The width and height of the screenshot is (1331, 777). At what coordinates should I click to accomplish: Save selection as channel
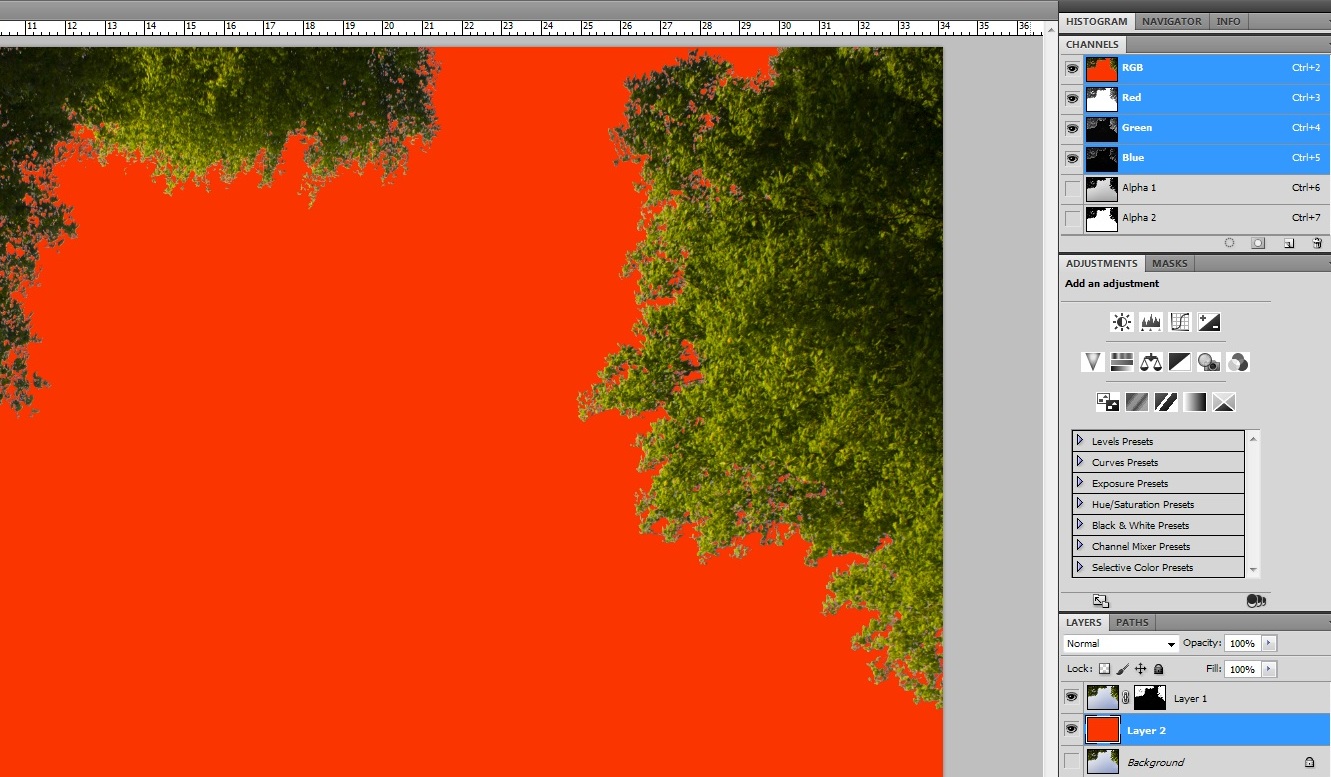pos(1259,243)
